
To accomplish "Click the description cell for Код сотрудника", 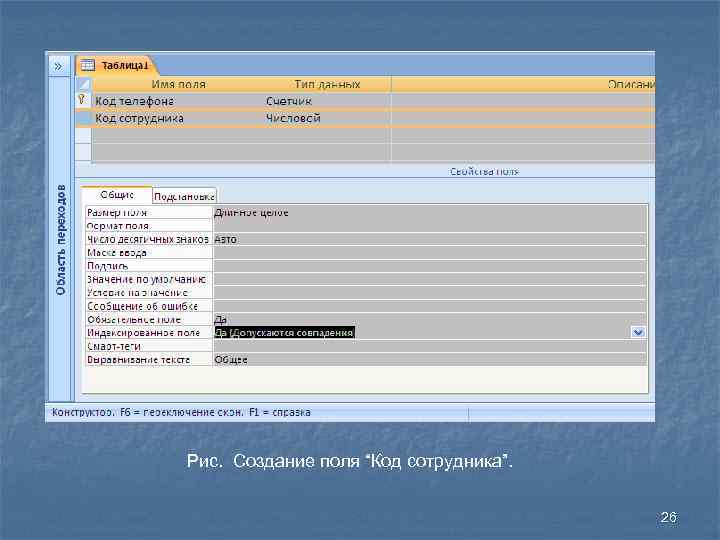I will [523, 118].
